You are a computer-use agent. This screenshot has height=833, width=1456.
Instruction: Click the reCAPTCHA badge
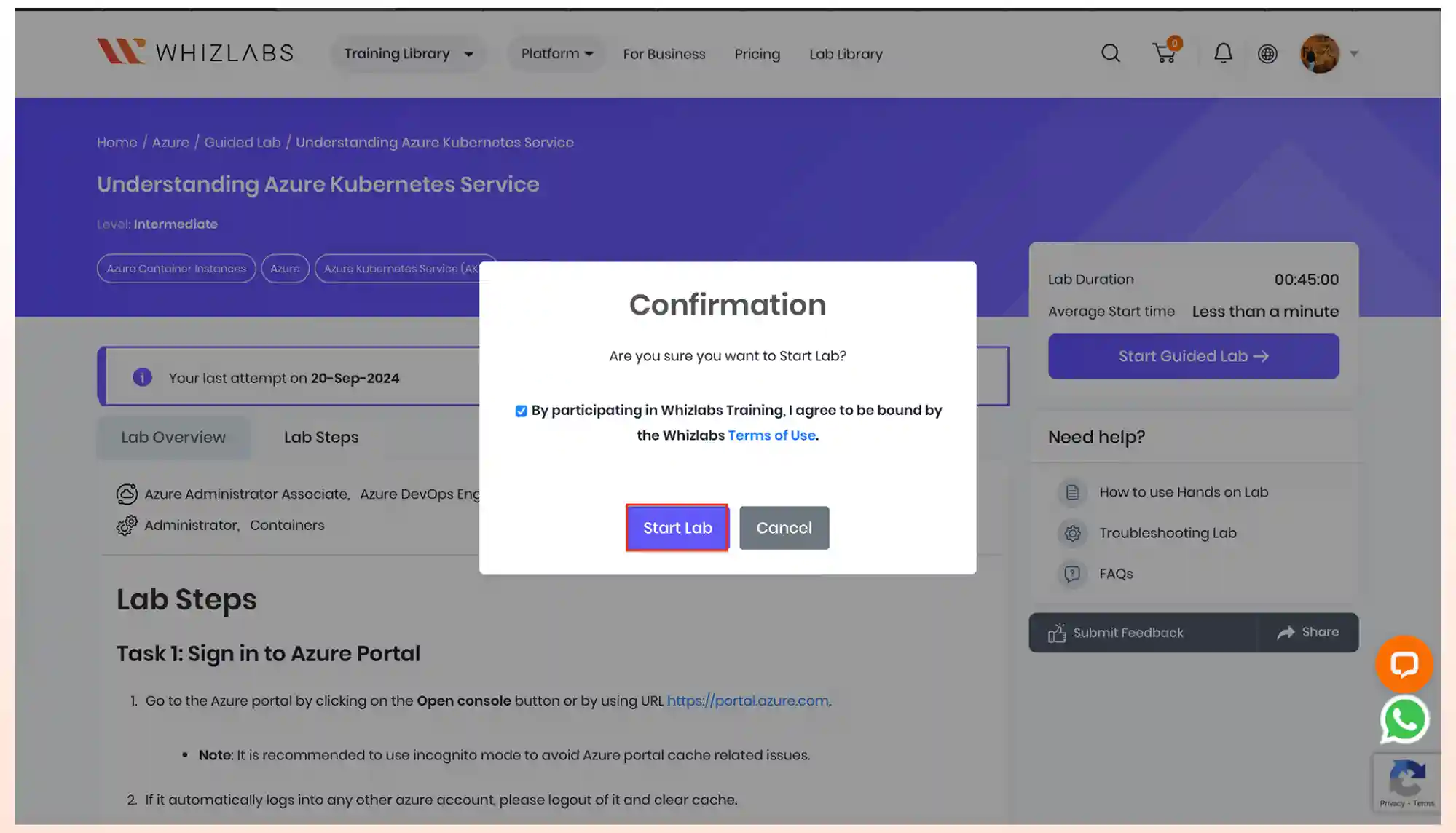[x=1407, y=783]
